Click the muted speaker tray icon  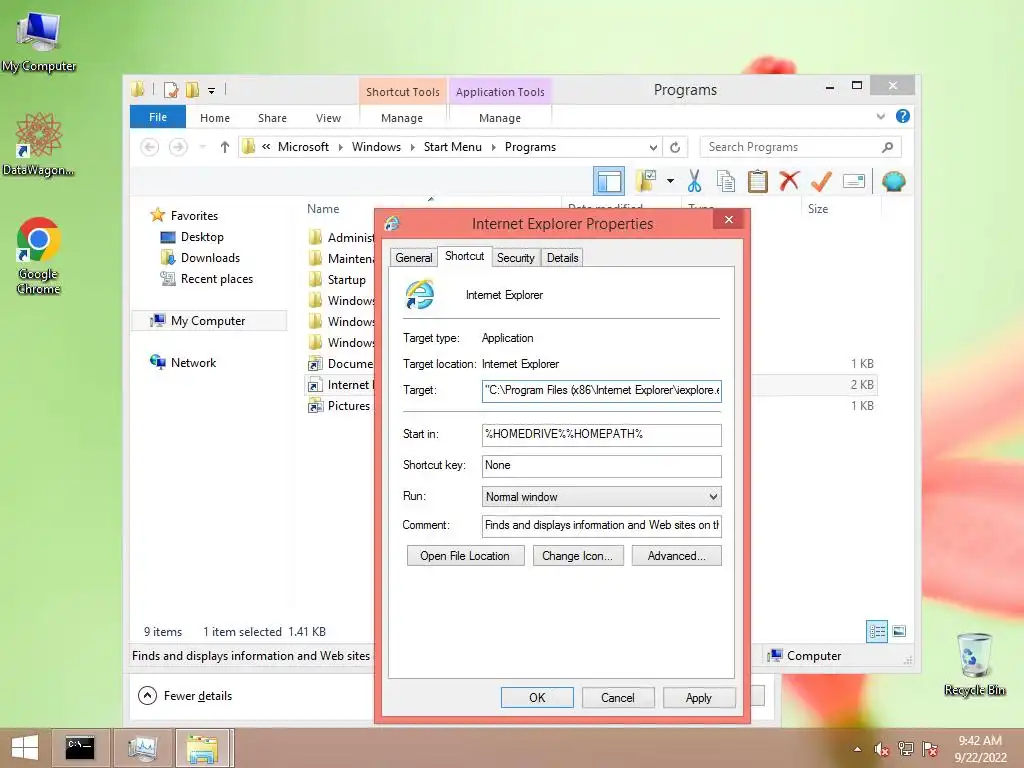(881, 749)
